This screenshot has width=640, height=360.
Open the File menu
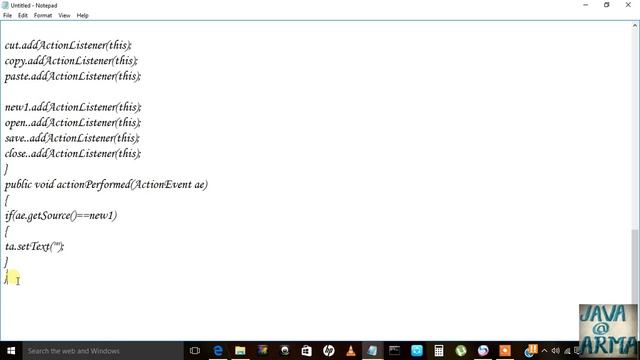(7, 16)
